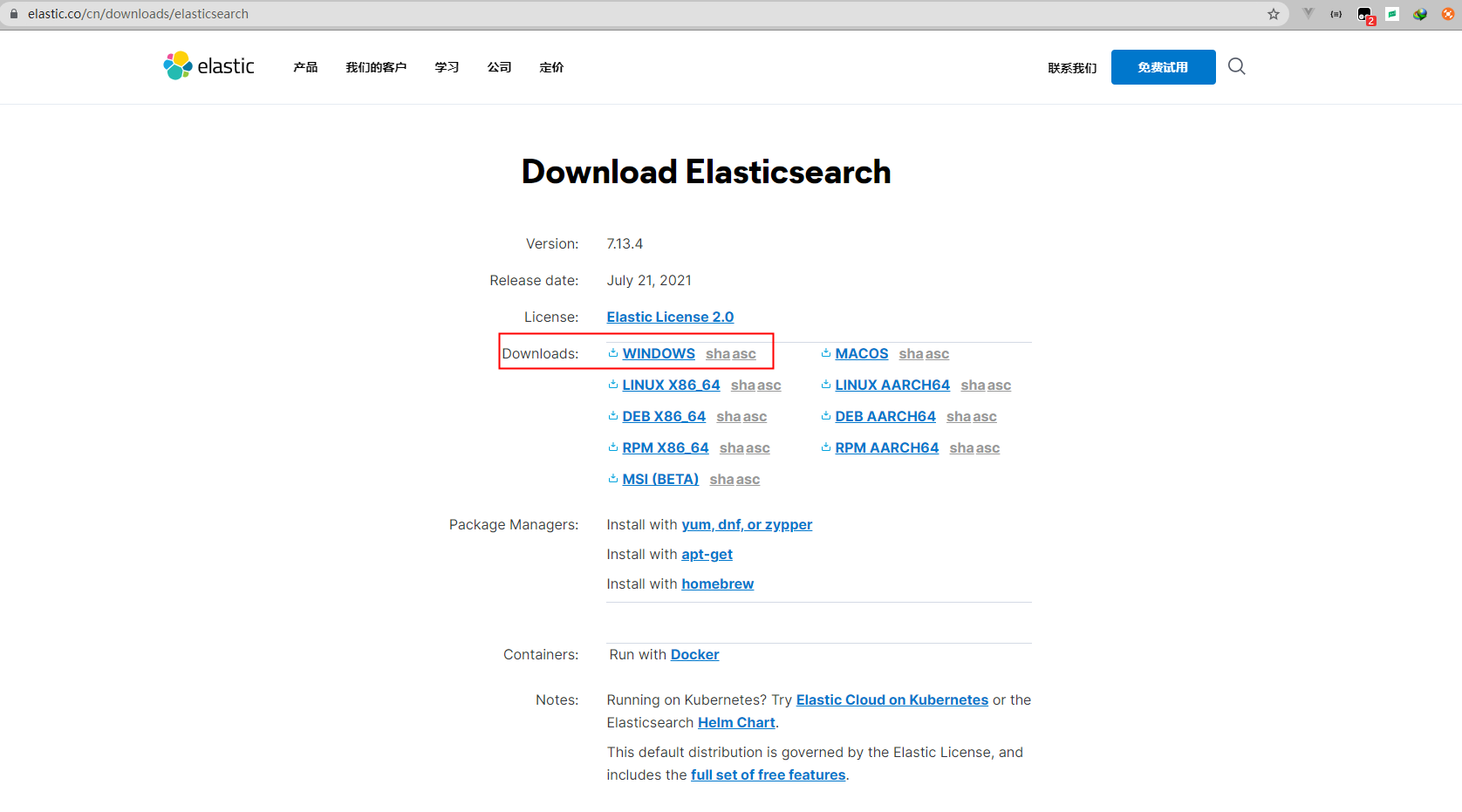Click download icon beside DEB X86_64
1462x812 pixels.
(613, 416)
